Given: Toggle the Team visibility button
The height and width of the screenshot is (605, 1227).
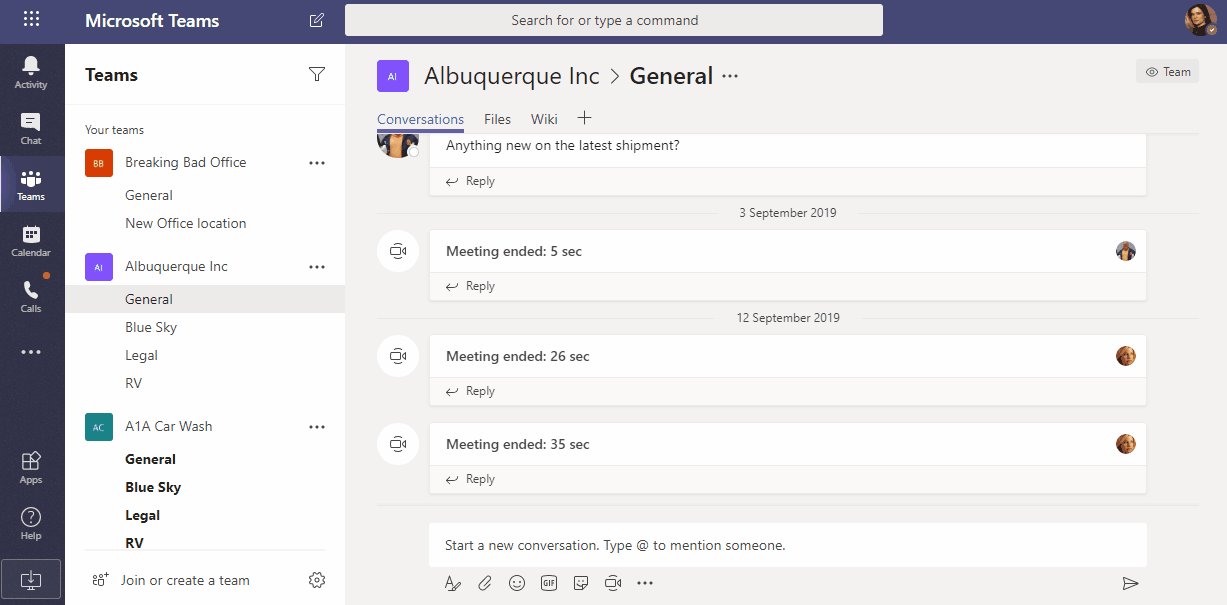Looking at the screenshot, I should pyautogui.click(x=1167, y=71).
